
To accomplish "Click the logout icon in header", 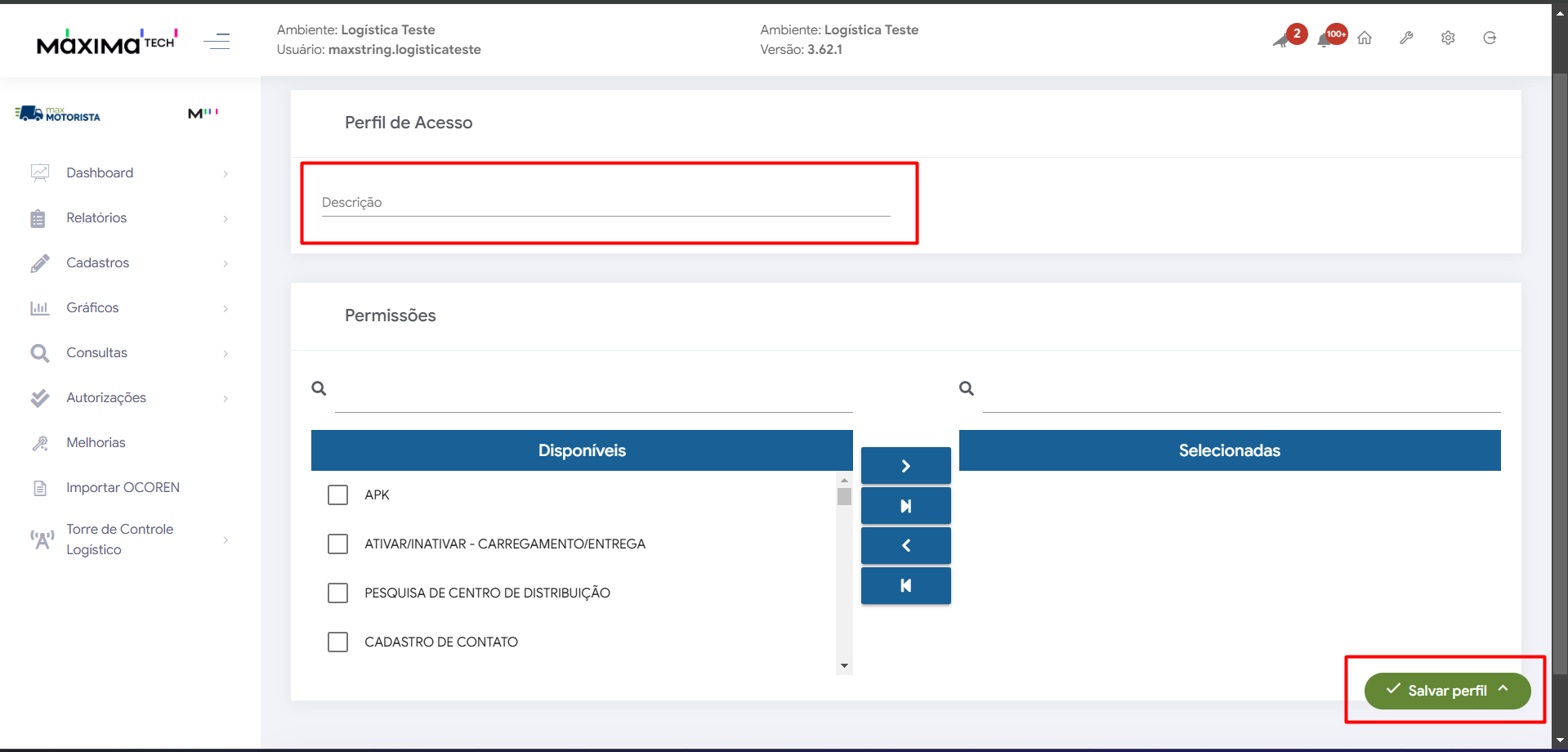I will (x=1490, y=38).
